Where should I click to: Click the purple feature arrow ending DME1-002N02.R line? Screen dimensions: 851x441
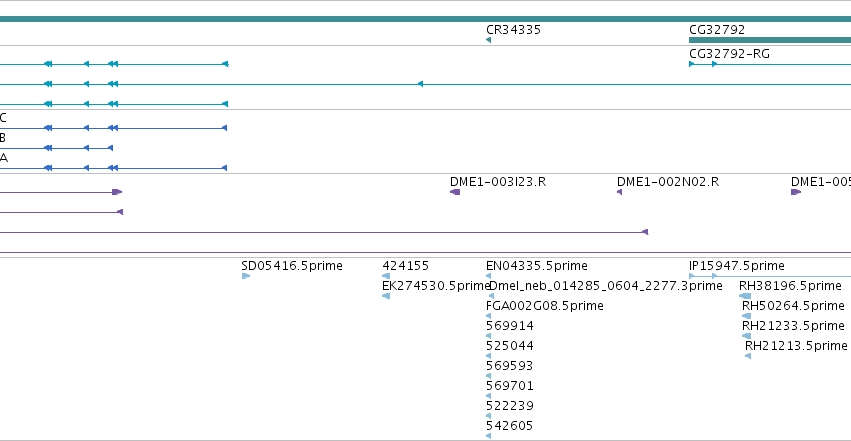645,232
